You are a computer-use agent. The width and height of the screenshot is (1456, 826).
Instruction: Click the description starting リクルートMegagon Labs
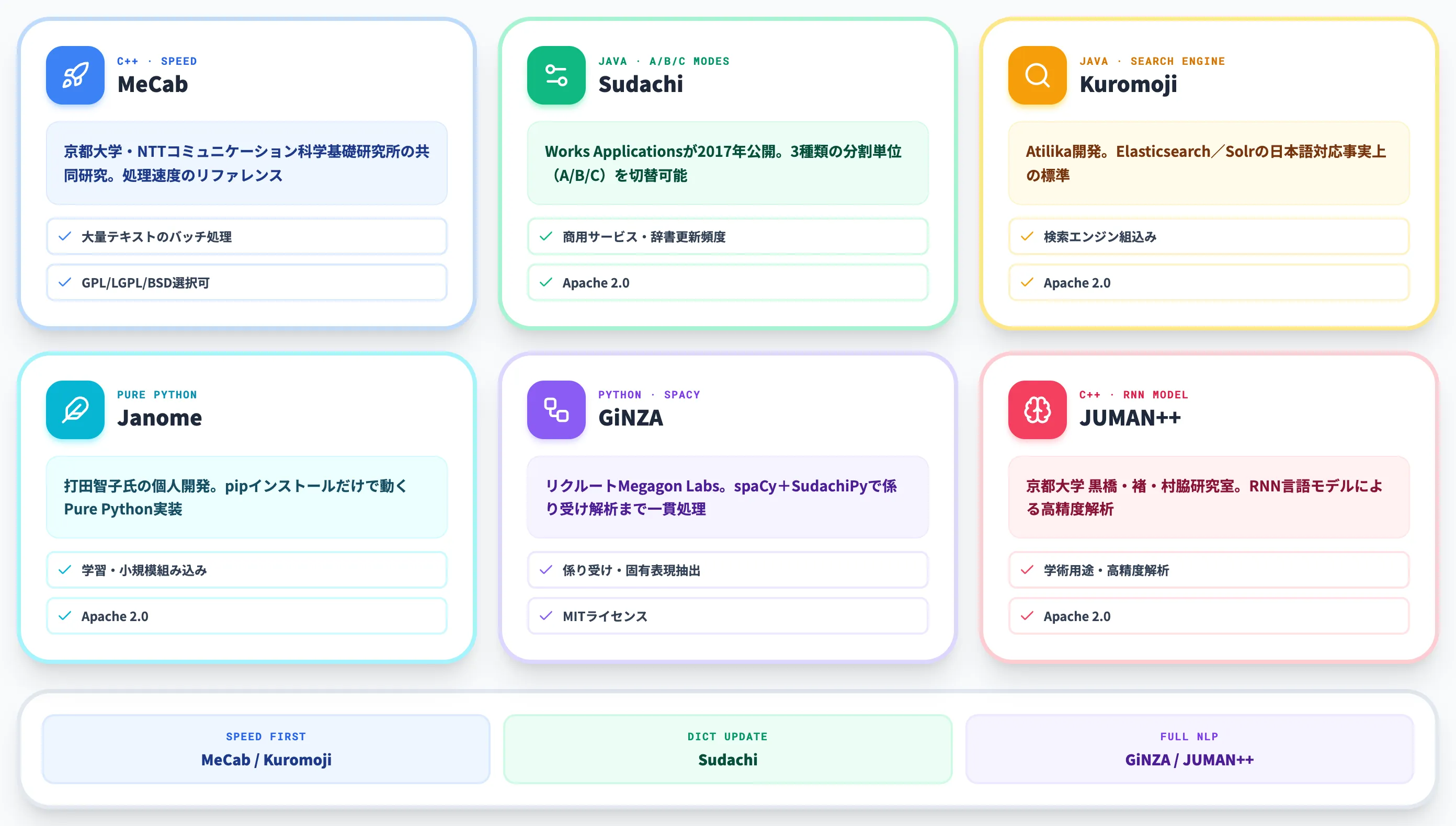coord(721,498)
